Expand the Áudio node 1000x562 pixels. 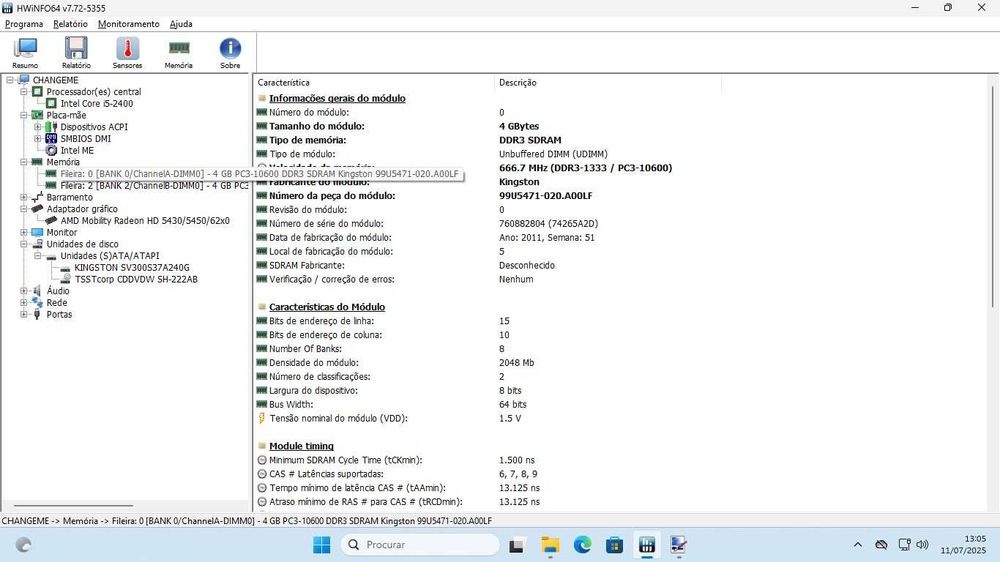(x=24, y=291)
